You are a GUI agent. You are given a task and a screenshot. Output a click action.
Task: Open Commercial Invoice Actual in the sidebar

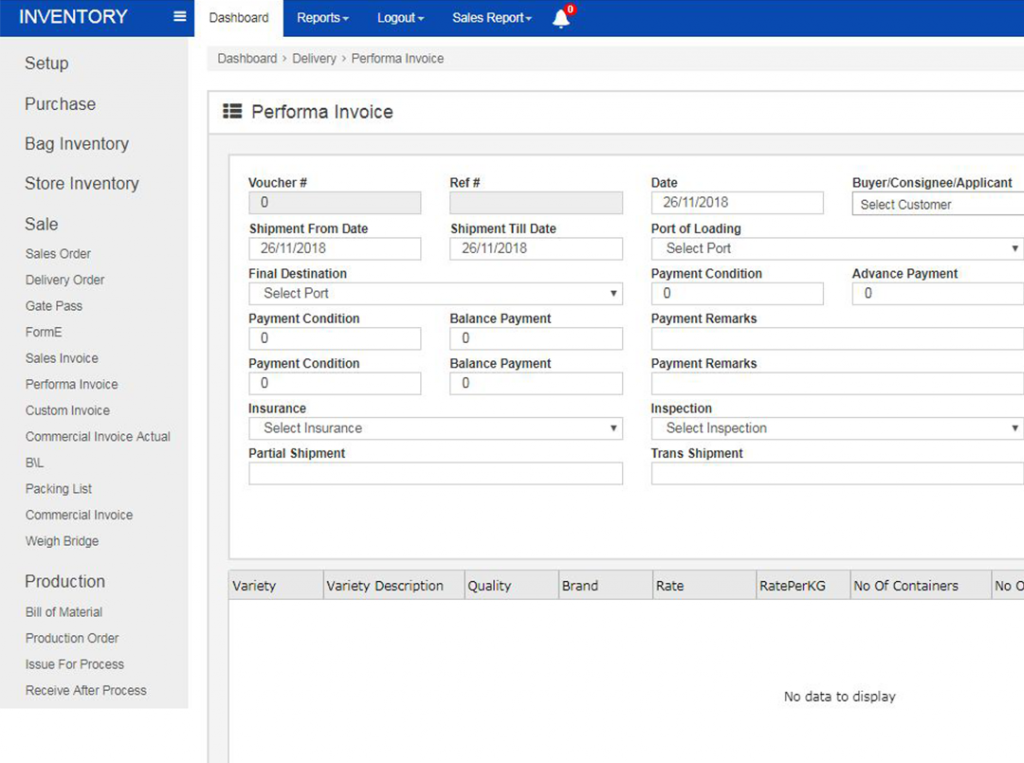click(98, 436)
